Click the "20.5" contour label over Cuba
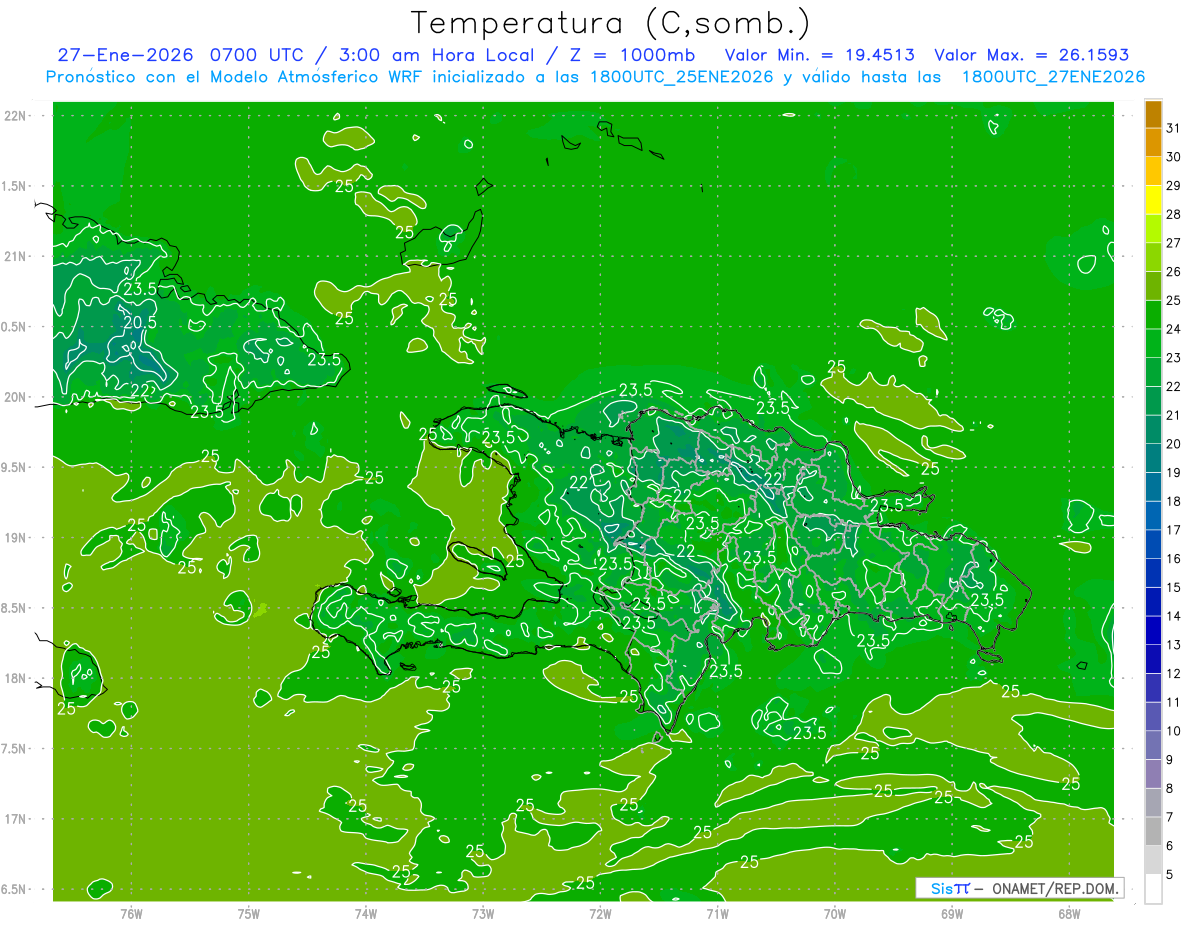The height and width of the screenshot is (927, 1200). 140,322
